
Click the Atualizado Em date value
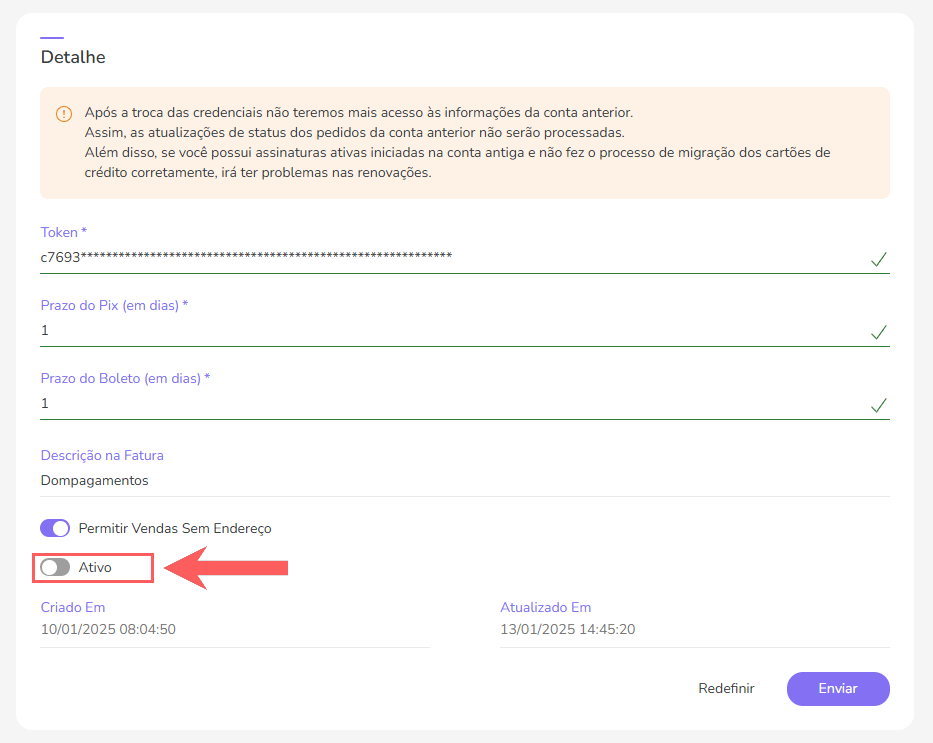click(x=568, y=629)
